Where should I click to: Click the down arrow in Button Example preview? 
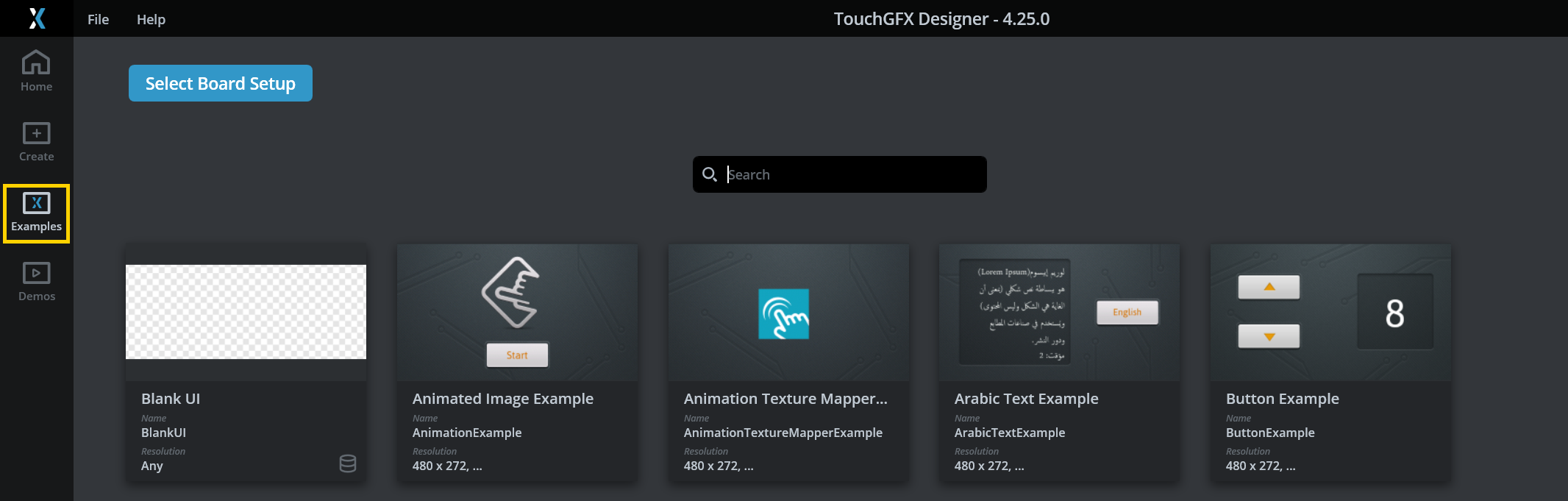1269,336
